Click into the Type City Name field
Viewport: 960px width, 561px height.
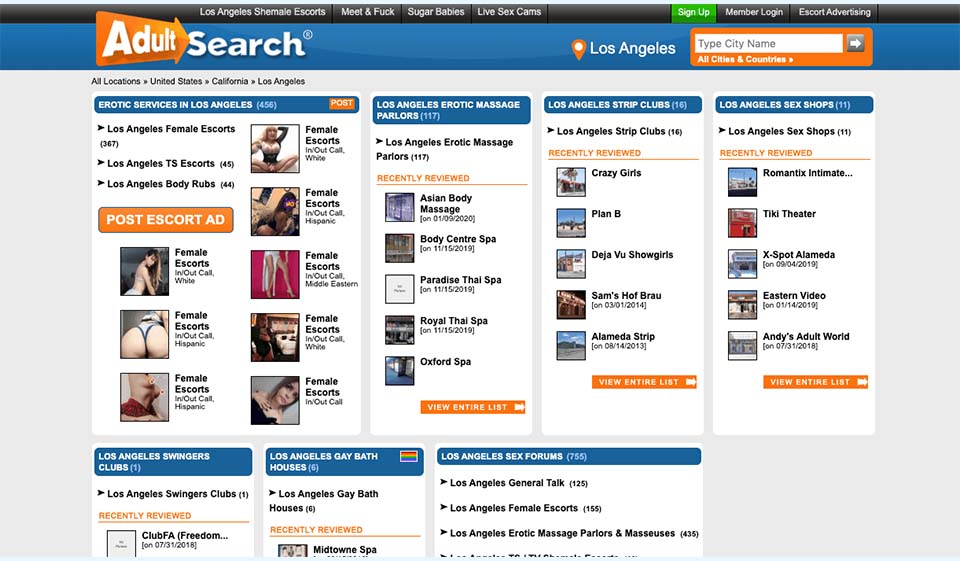(x=769, y=43)
